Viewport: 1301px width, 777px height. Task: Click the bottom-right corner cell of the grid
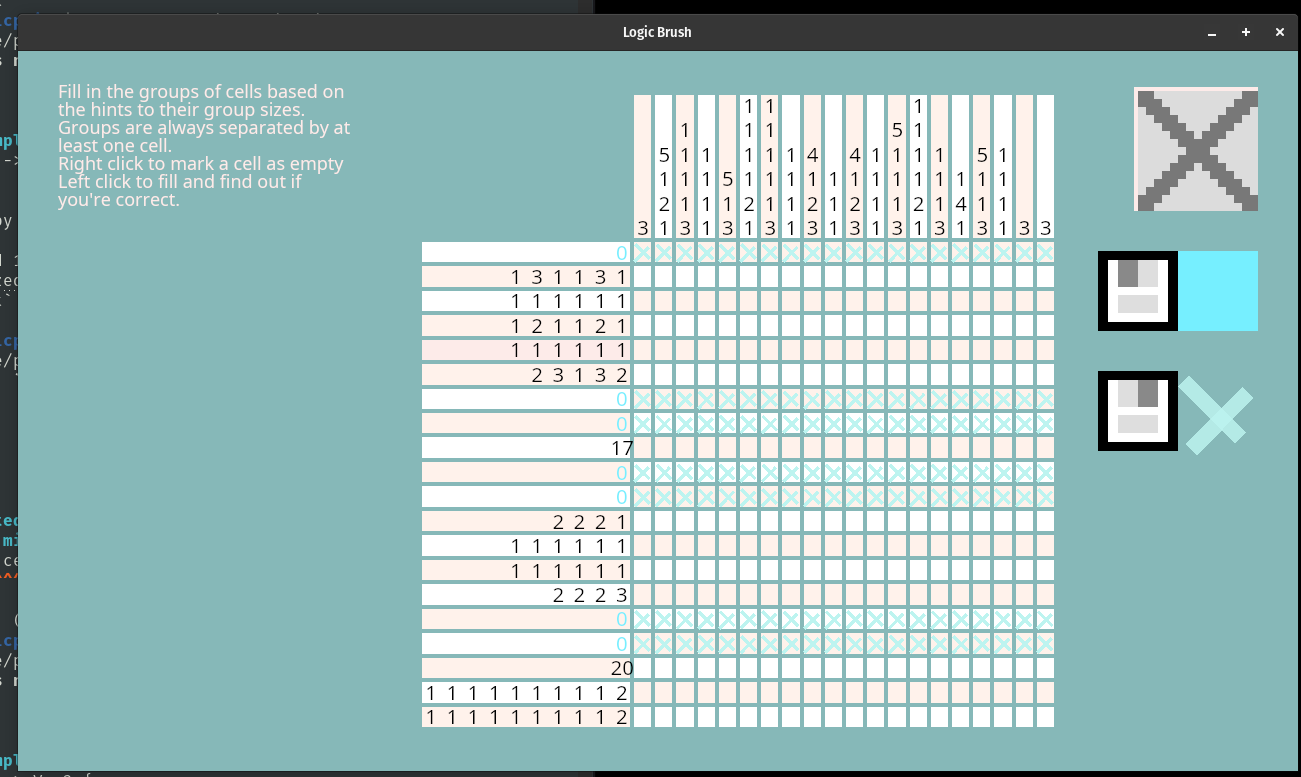1045,717
